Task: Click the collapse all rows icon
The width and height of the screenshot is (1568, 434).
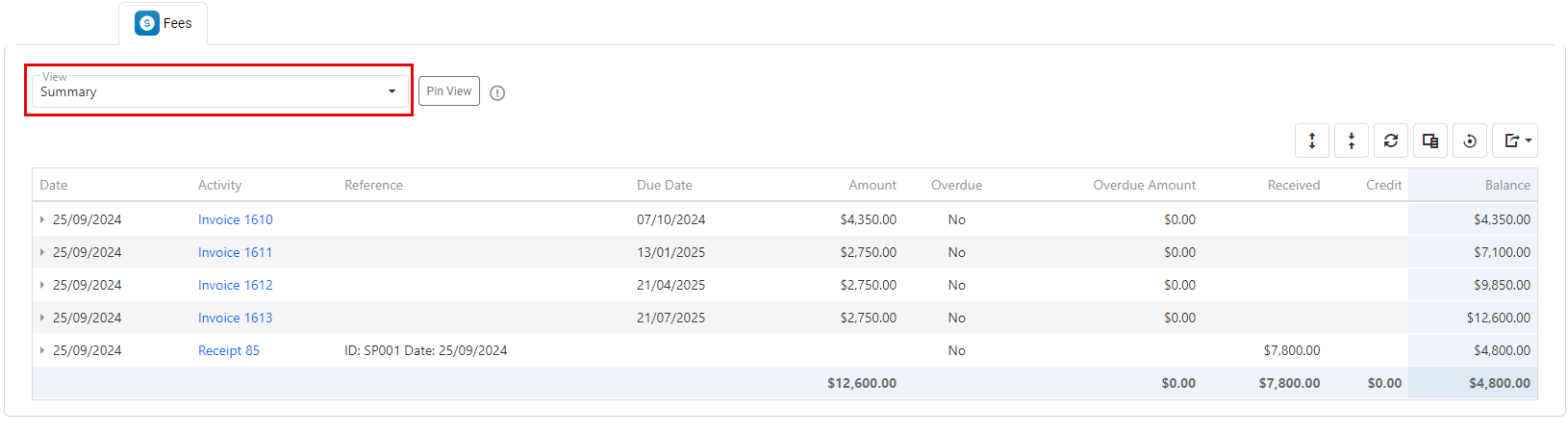Action: pos(1352,141)
